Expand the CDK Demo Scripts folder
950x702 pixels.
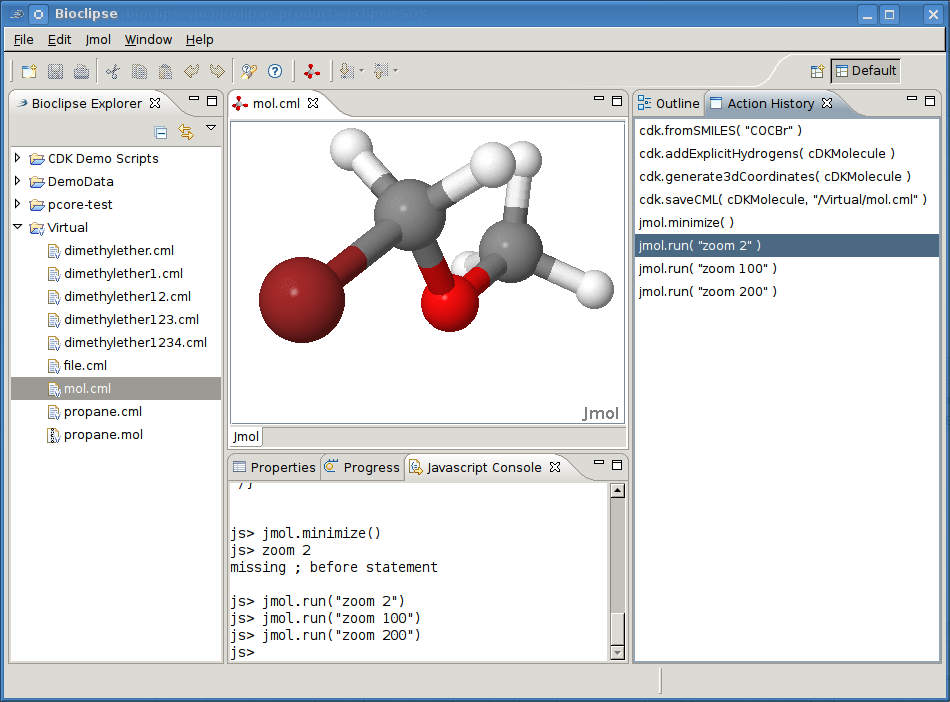(18, 158)
